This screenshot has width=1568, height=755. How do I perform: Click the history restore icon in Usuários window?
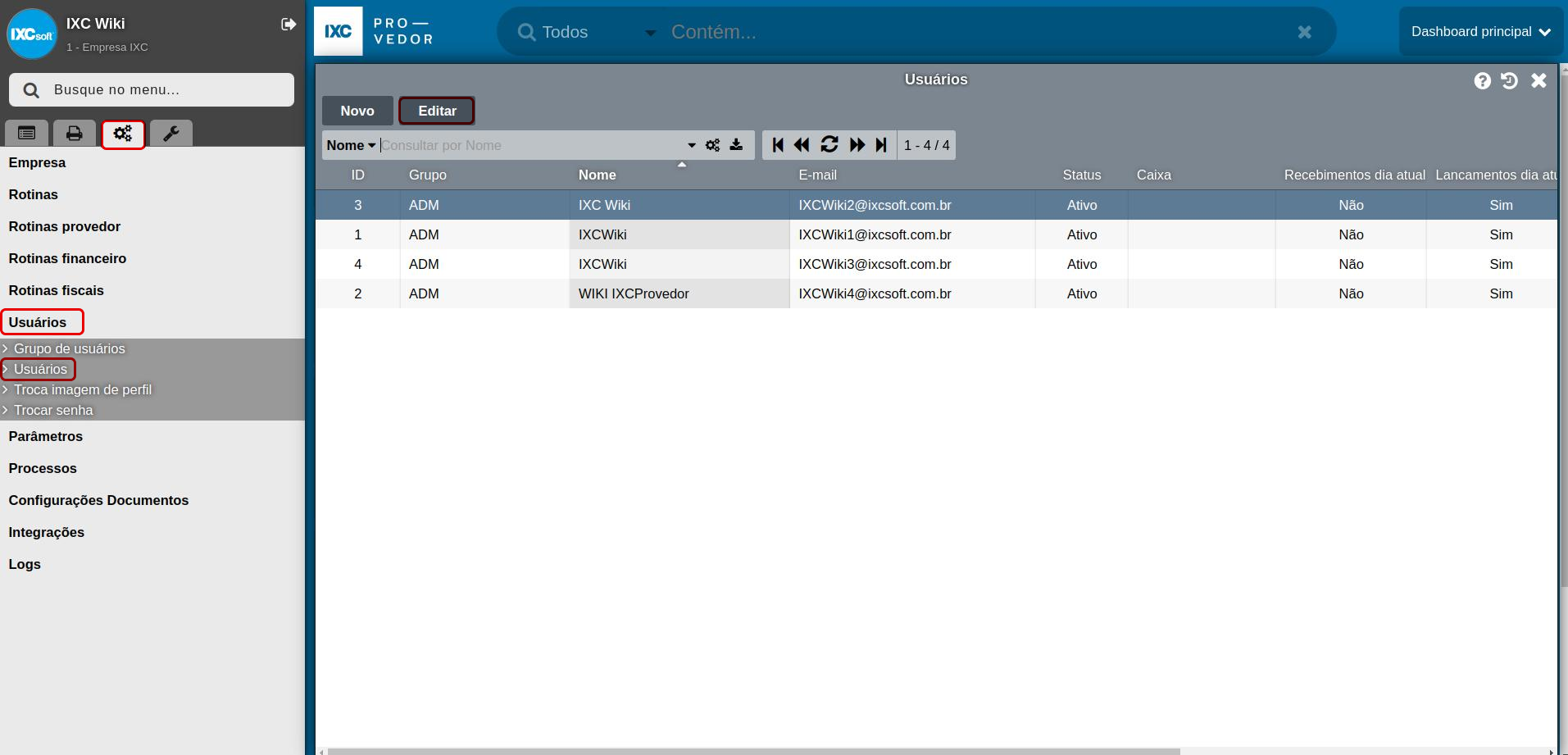[1510, 80]
